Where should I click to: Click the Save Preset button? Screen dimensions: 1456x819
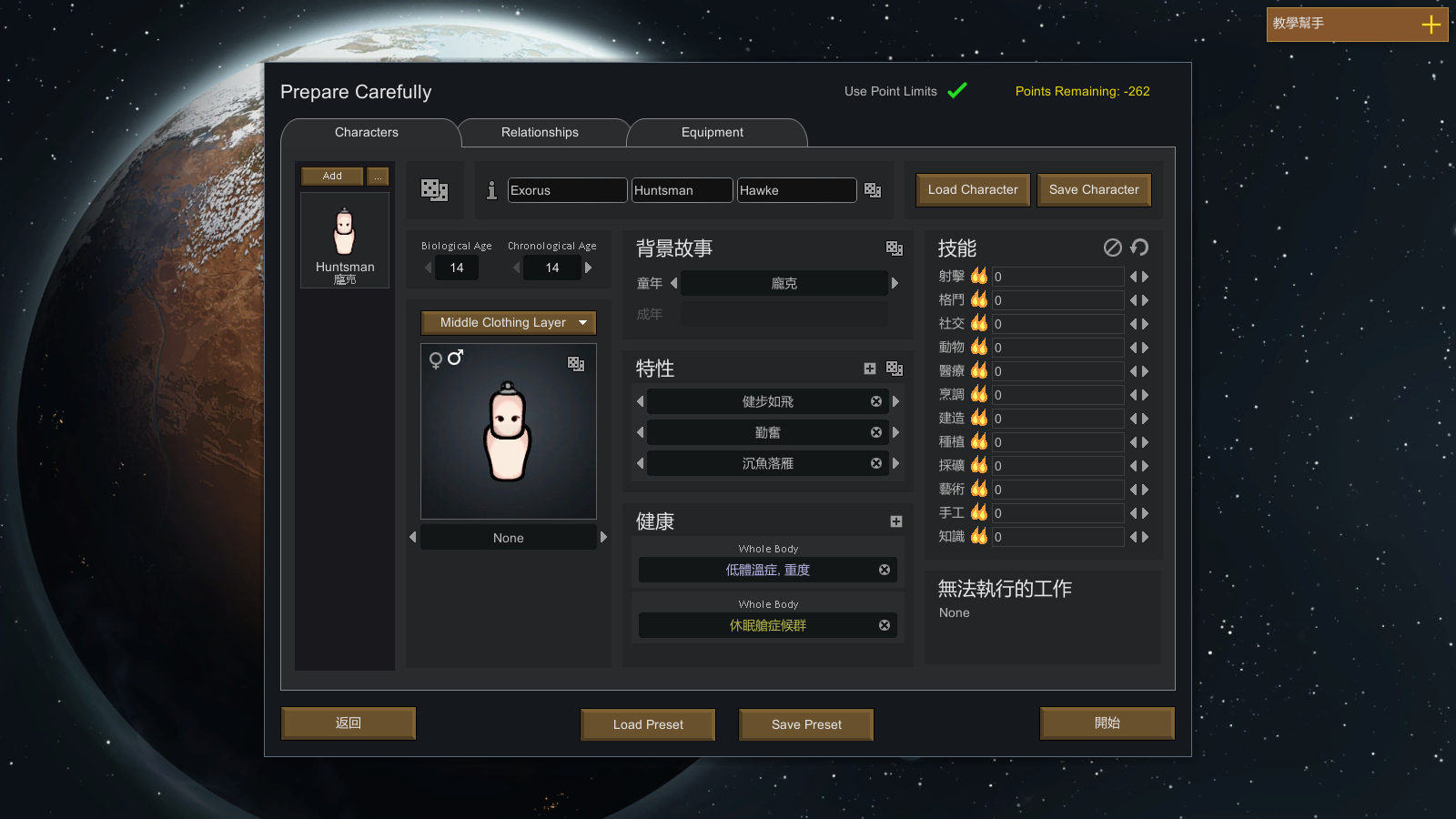tap(806, 724)
